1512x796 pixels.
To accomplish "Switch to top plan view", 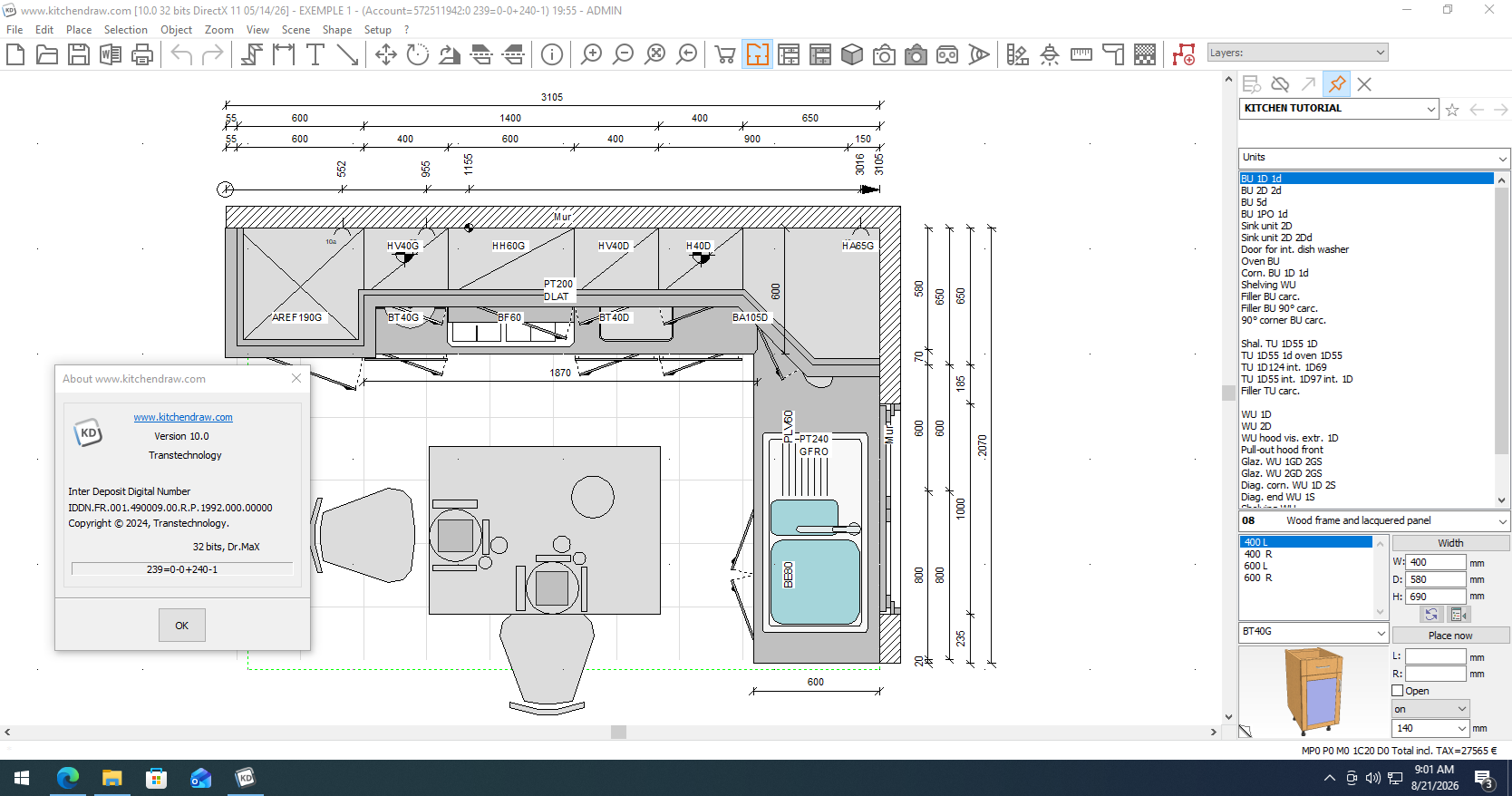I will pos(757,54).
